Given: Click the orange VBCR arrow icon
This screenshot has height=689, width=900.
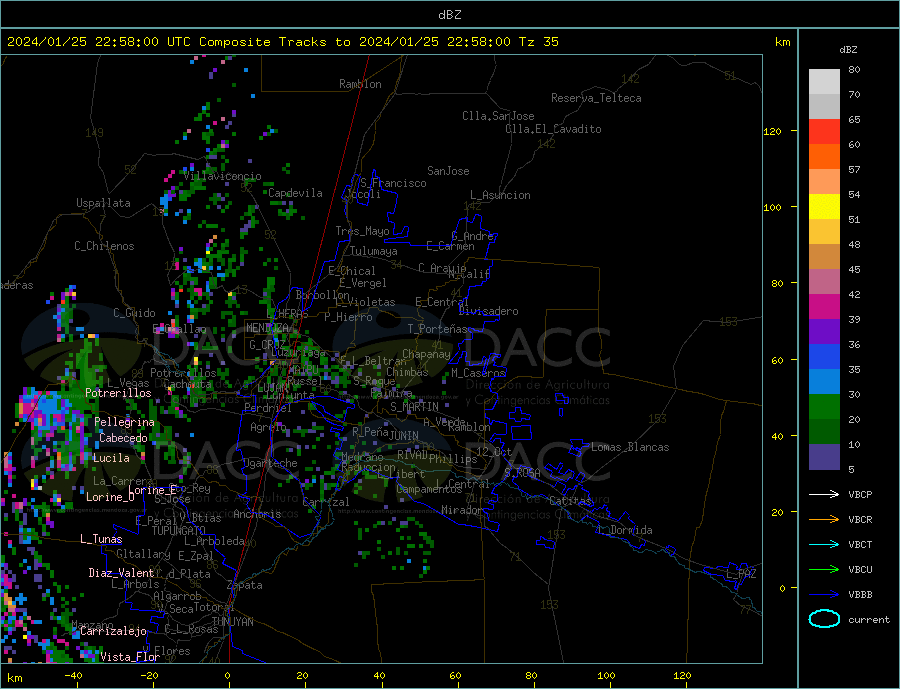Looking at the screenshot, I should (x=824, y=520).
